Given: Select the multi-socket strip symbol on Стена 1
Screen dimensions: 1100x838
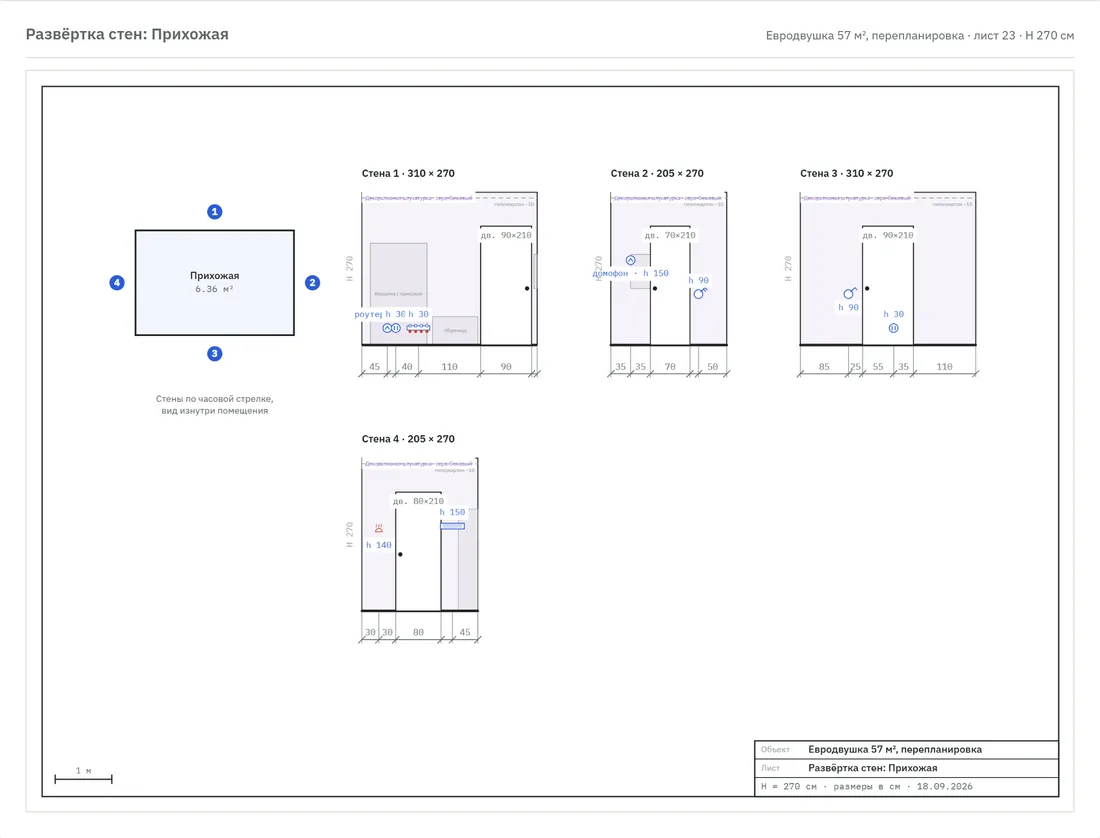Looking at the screenshot, I should point(418,328).
